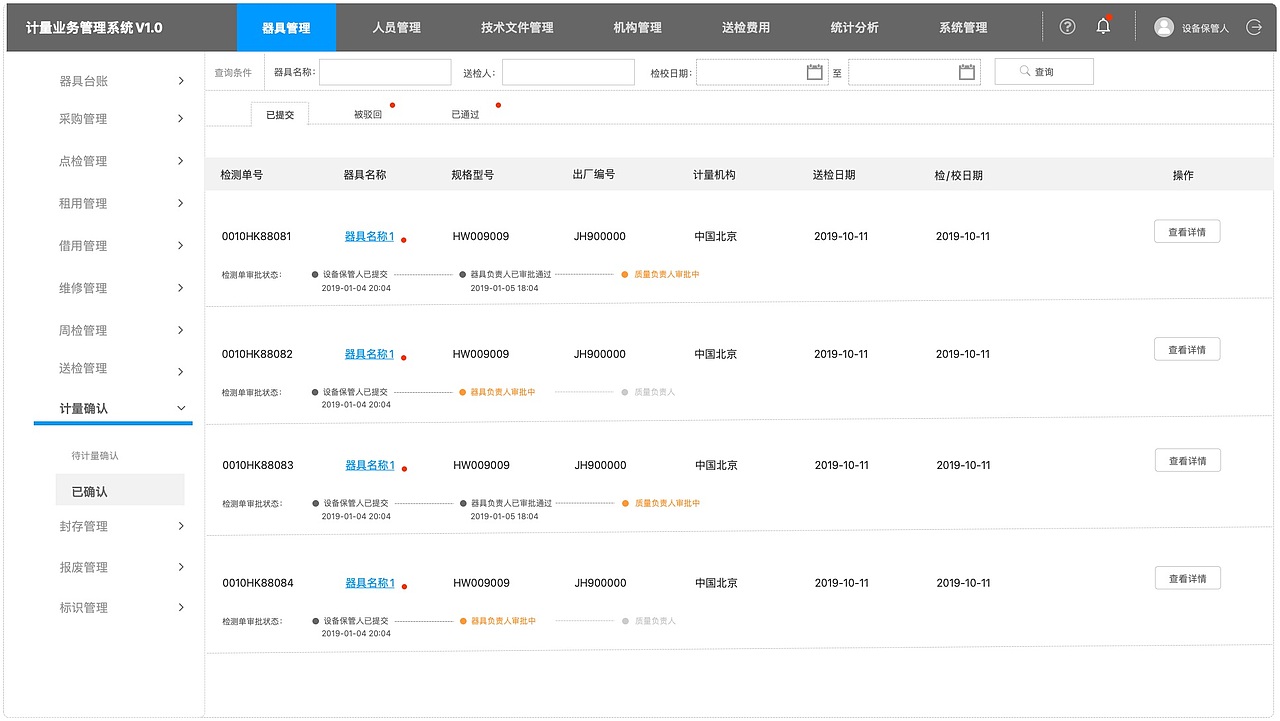Open 送检管理 sidebar item
Screen dimensions: 1280x721
pyautogui.click(x=83, y=369)
